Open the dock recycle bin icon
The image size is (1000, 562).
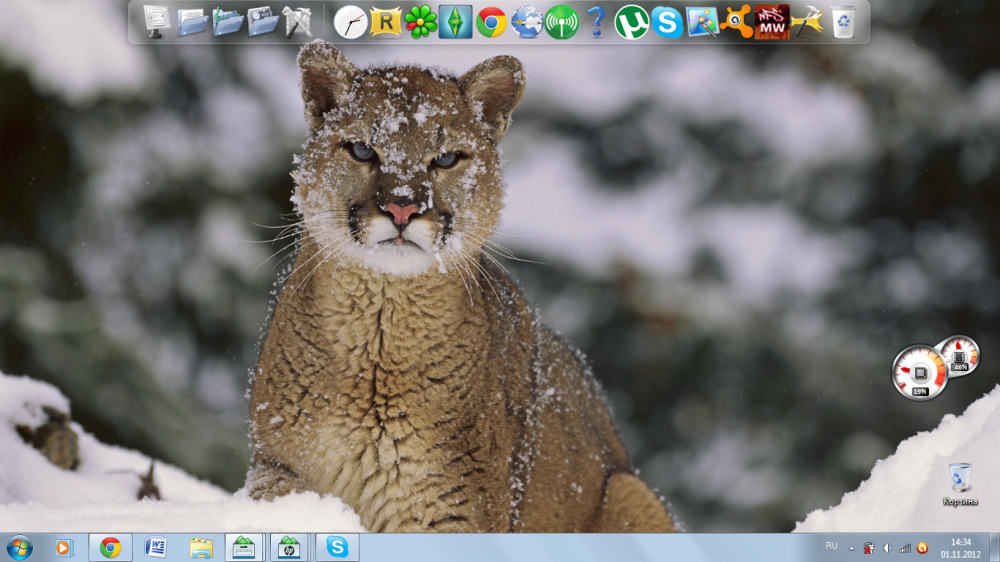coord(842,22)
